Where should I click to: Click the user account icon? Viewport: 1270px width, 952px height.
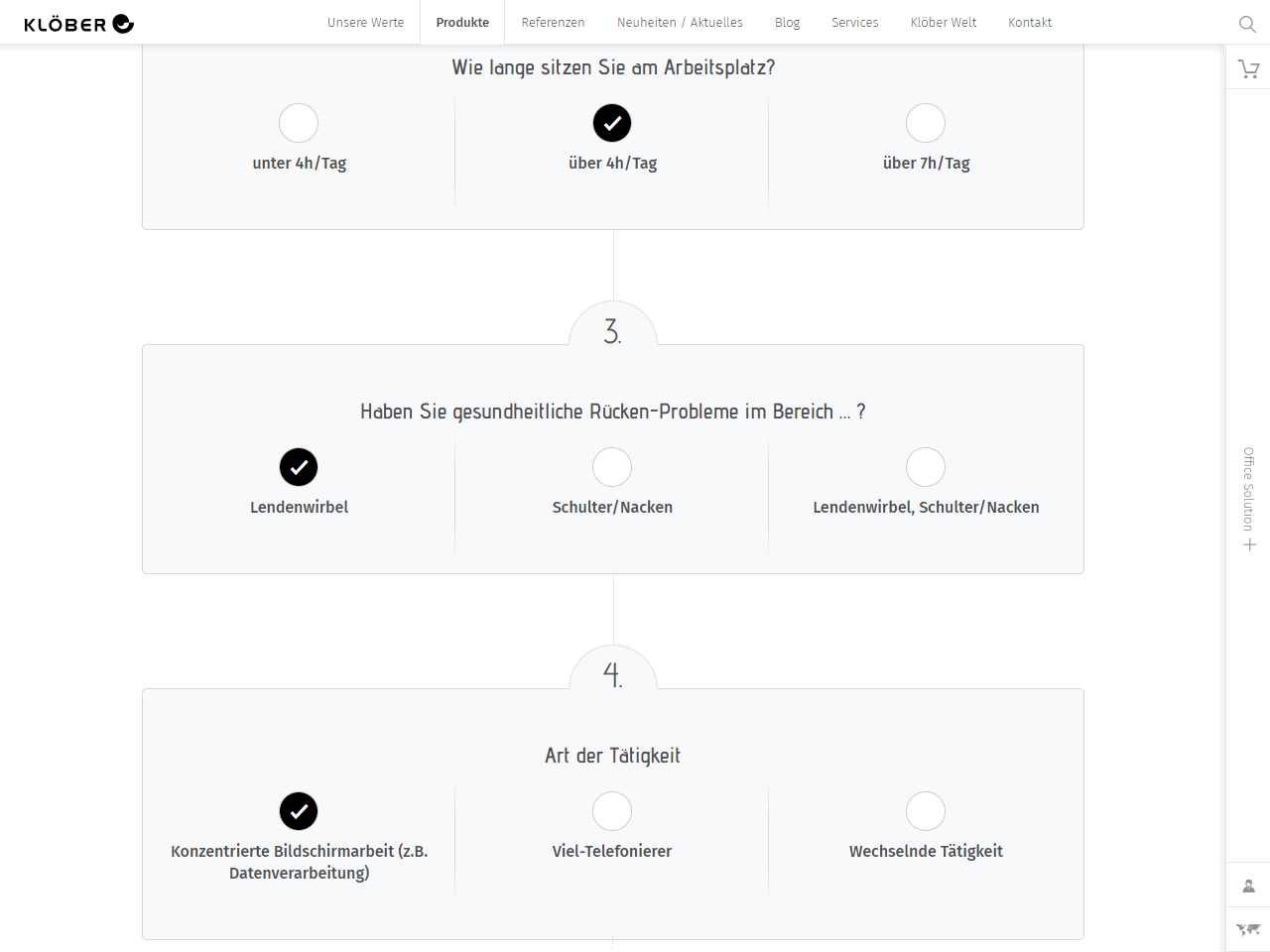pos(1248,886)
